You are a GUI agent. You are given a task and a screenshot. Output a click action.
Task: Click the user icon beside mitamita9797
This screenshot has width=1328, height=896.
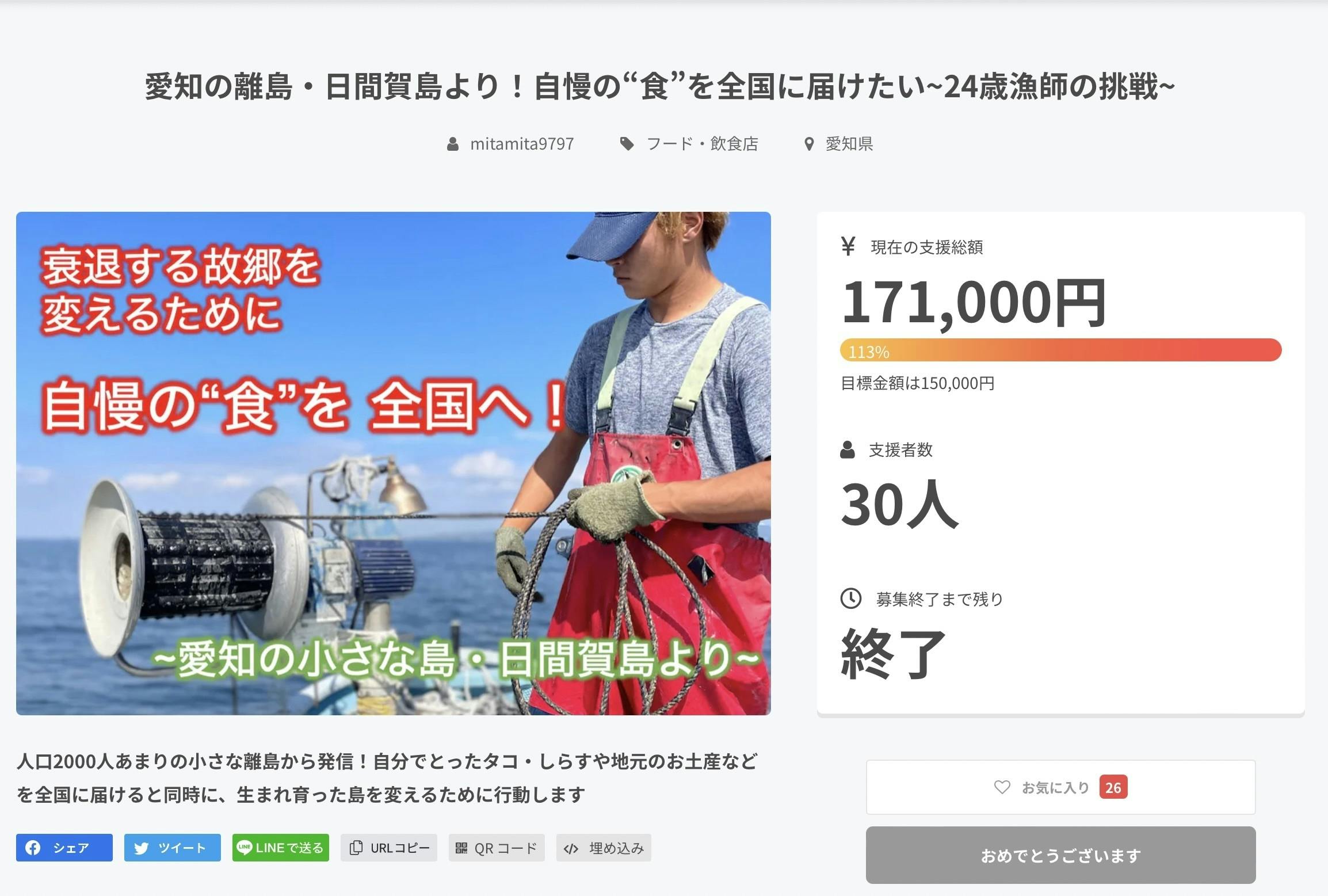pyautogui.click(x=453, y=144)
